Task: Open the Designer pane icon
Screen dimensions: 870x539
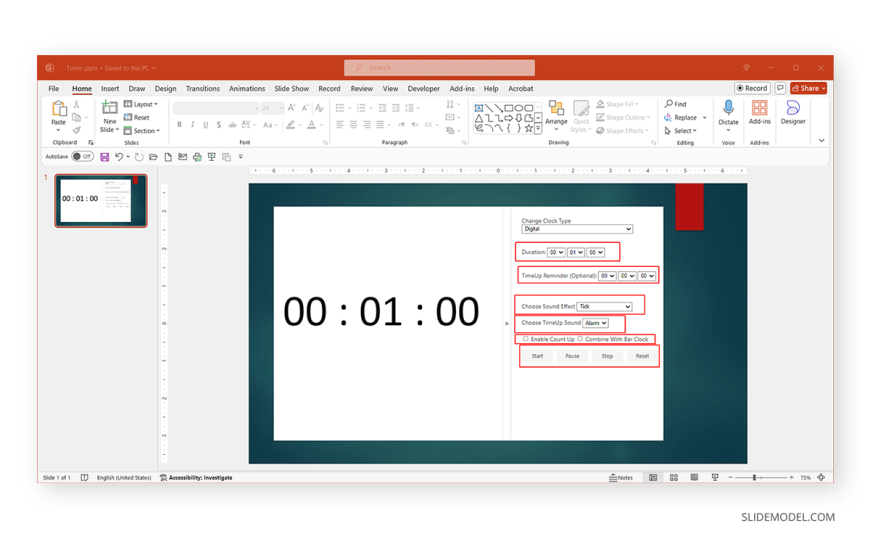Action: pos(793,113)
